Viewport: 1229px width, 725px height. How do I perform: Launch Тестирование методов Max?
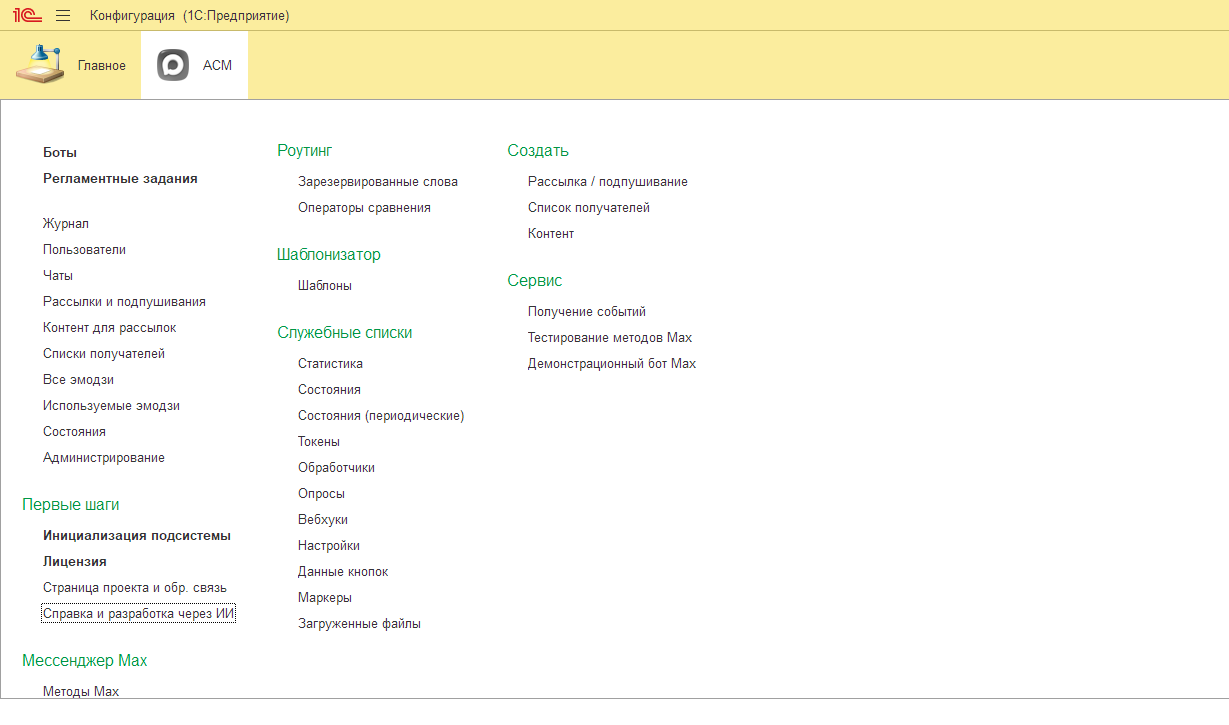(x=610, y=338)
